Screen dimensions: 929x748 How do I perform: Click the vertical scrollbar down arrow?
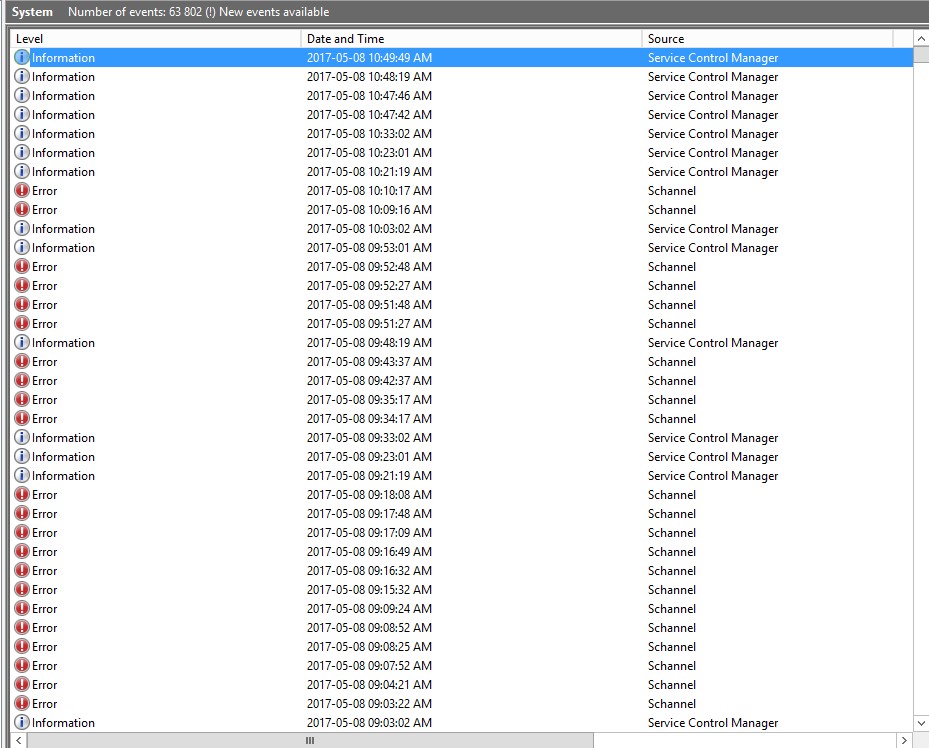921,723
